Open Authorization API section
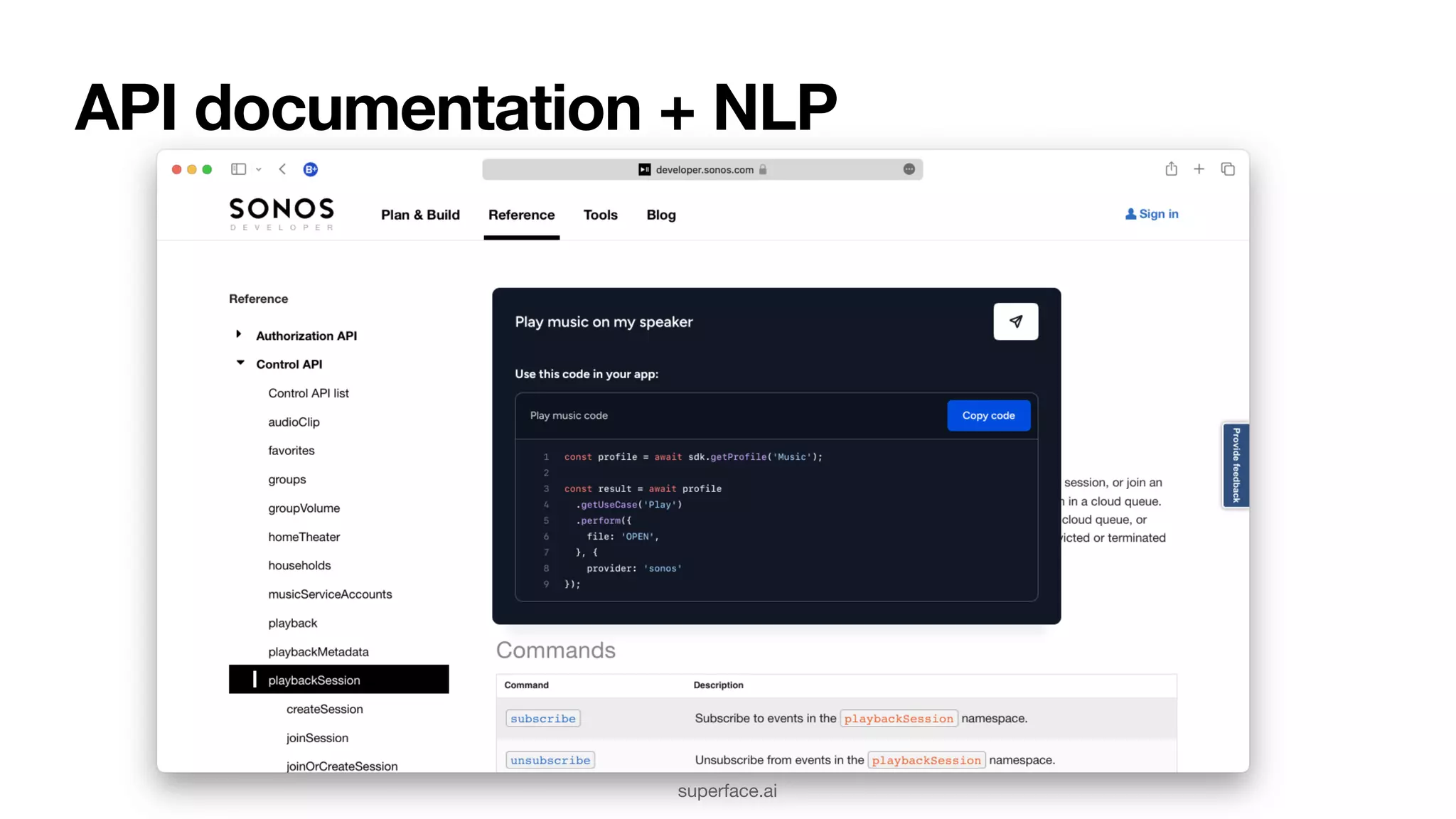The height and width of the screenshot is (819, 1456). 306,336
